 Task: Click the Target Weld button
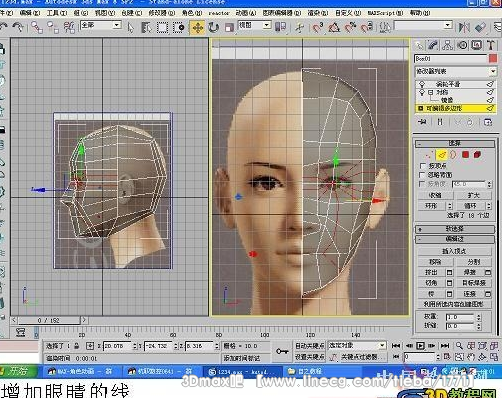pos(474,283)
